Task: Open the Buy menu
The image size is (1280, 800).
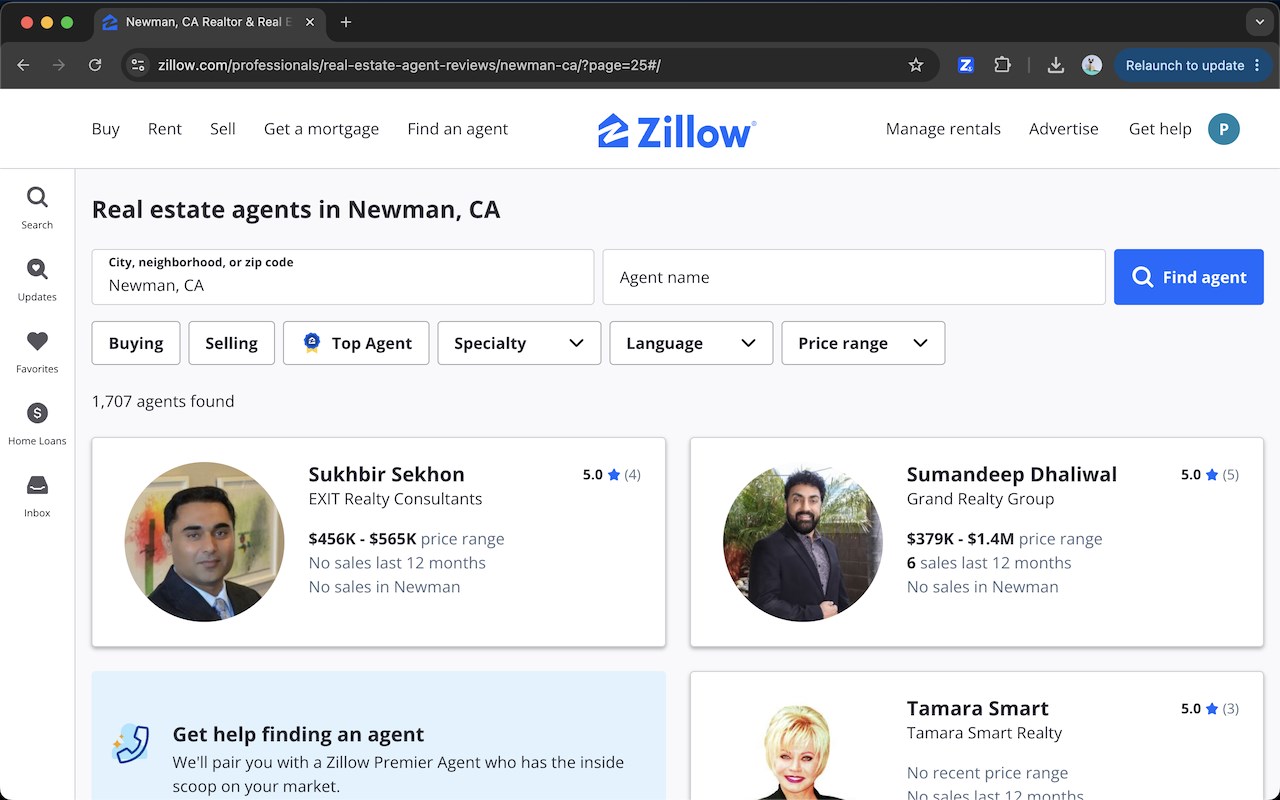Action: 106,129
